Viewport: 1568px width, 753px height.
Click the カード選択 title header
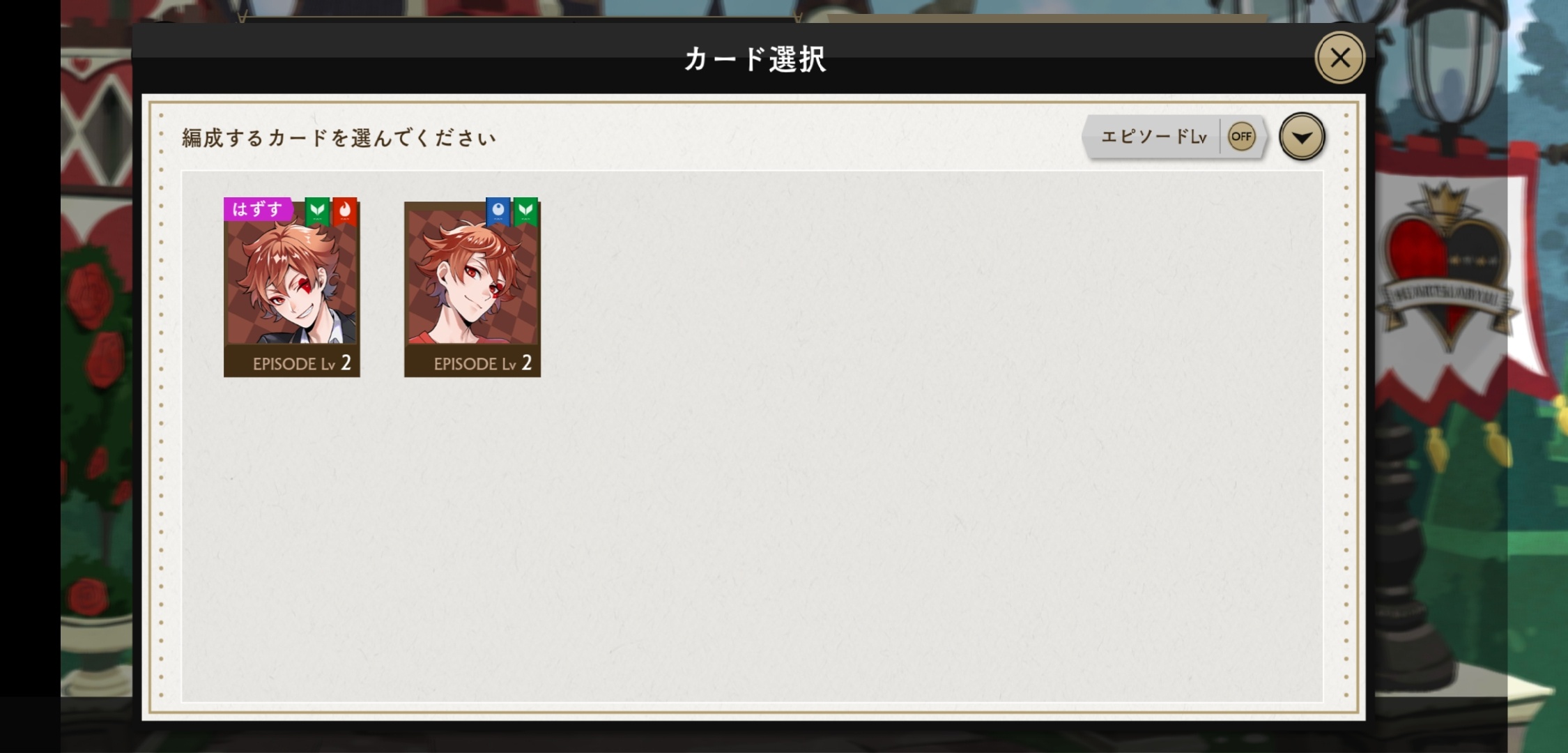(755, 59)
